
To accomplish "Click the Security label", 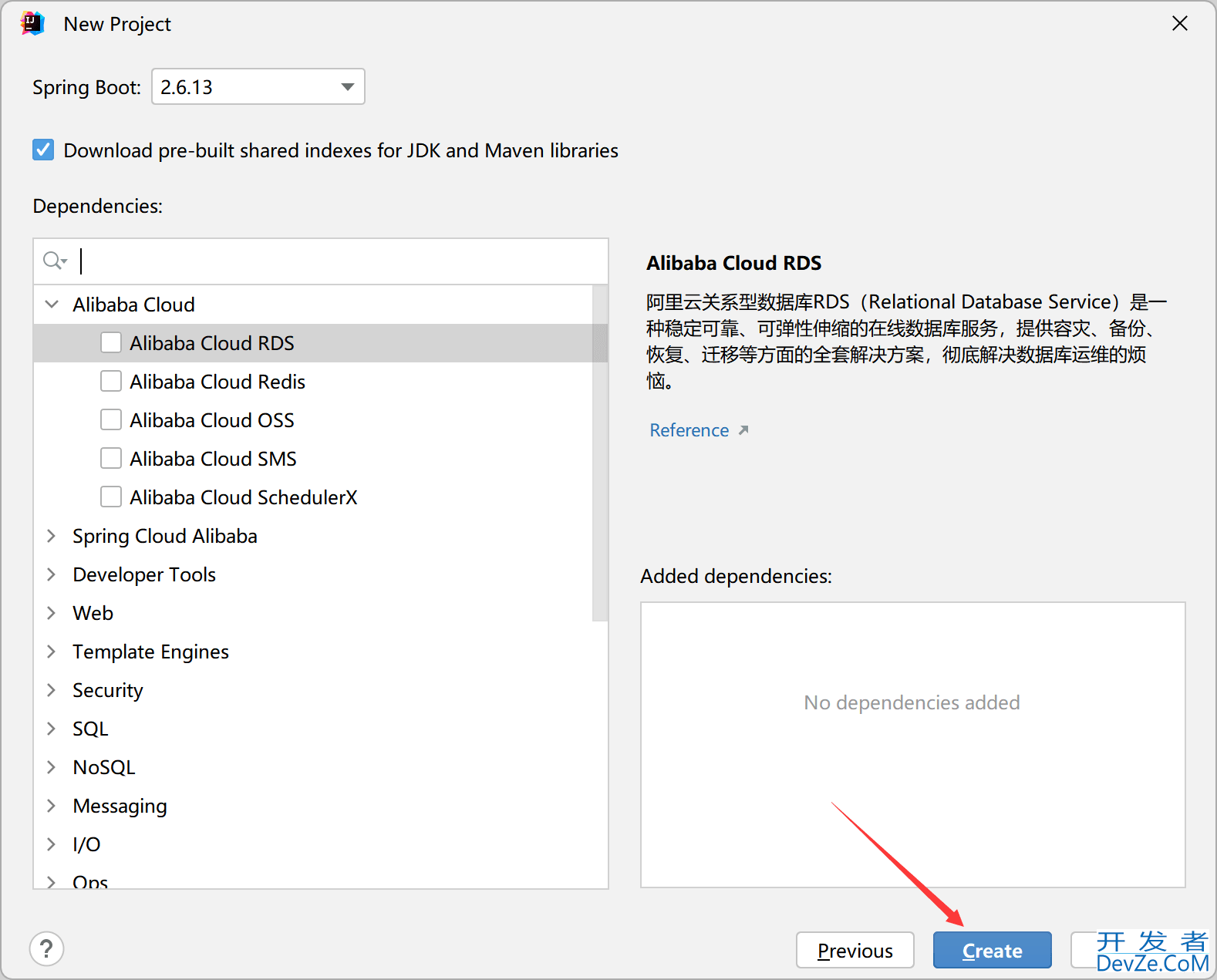I will click(x=108, y=690).
